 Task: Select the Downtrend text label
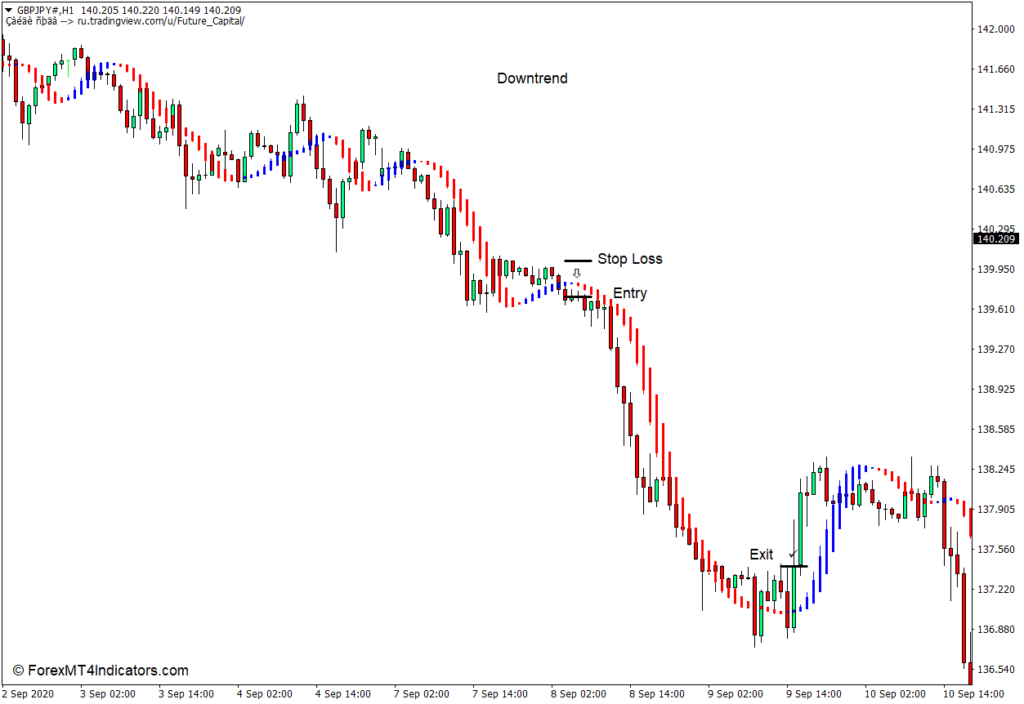[532, 78]
